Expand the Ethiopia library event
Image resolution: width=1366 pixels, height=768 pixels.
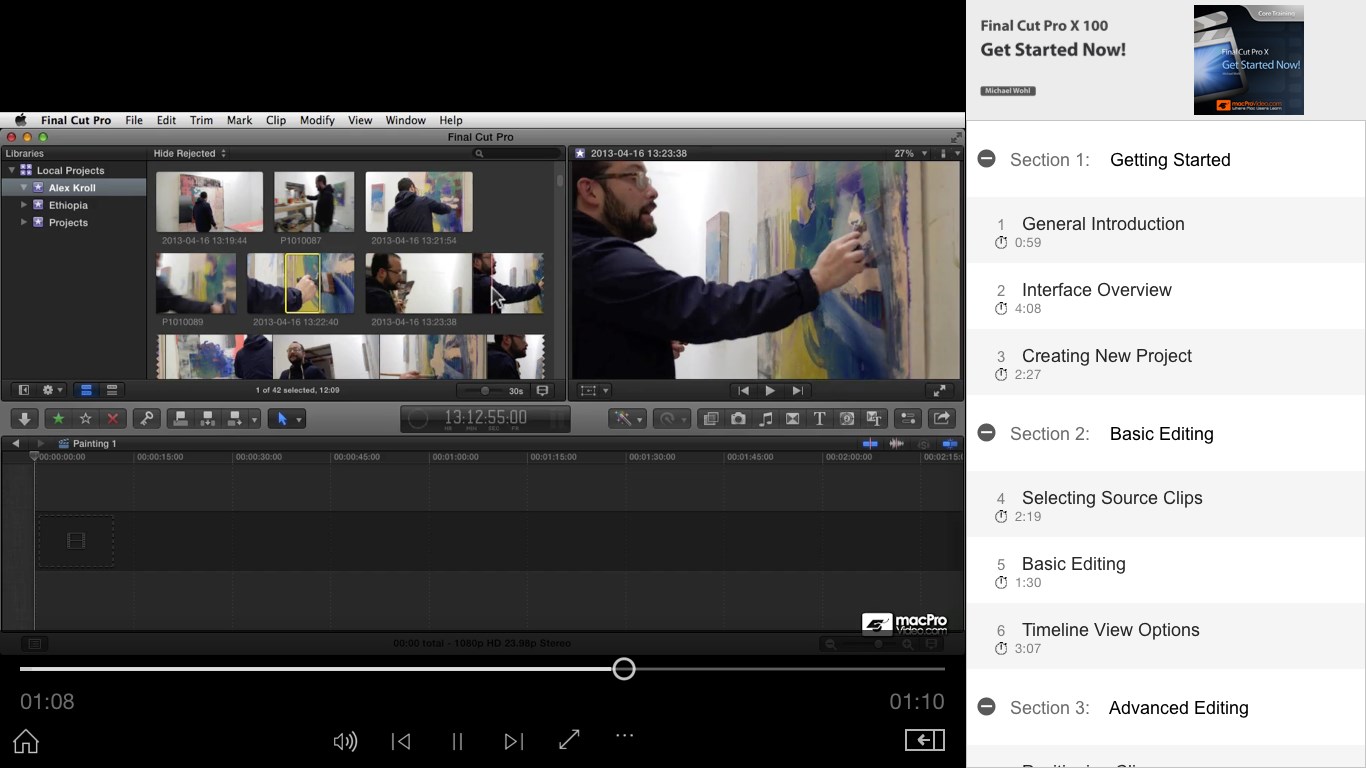(24, 205)
